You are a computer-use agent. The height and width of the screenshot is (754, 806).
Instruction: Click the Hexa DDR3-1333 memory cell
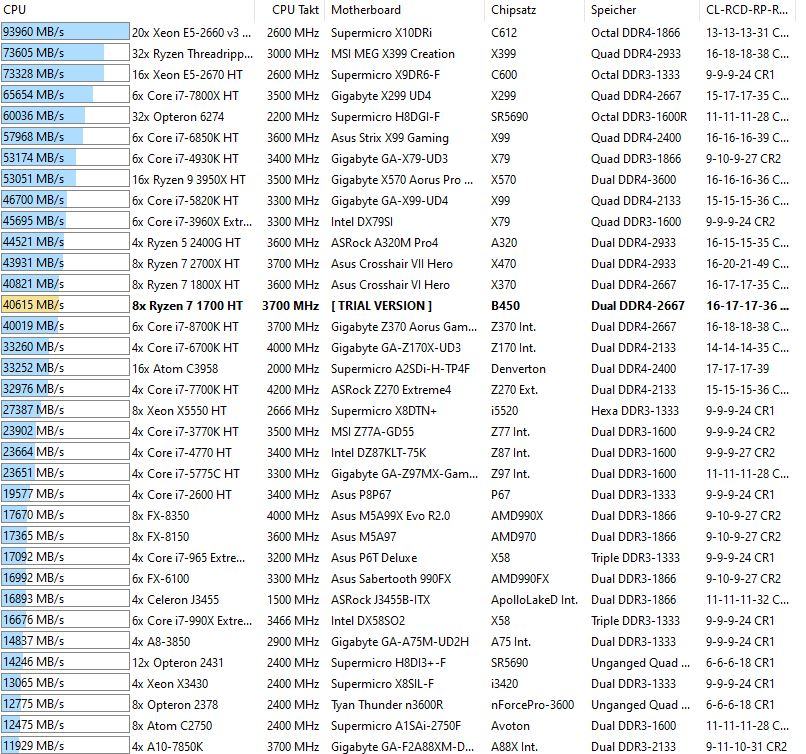coord(635,411)
